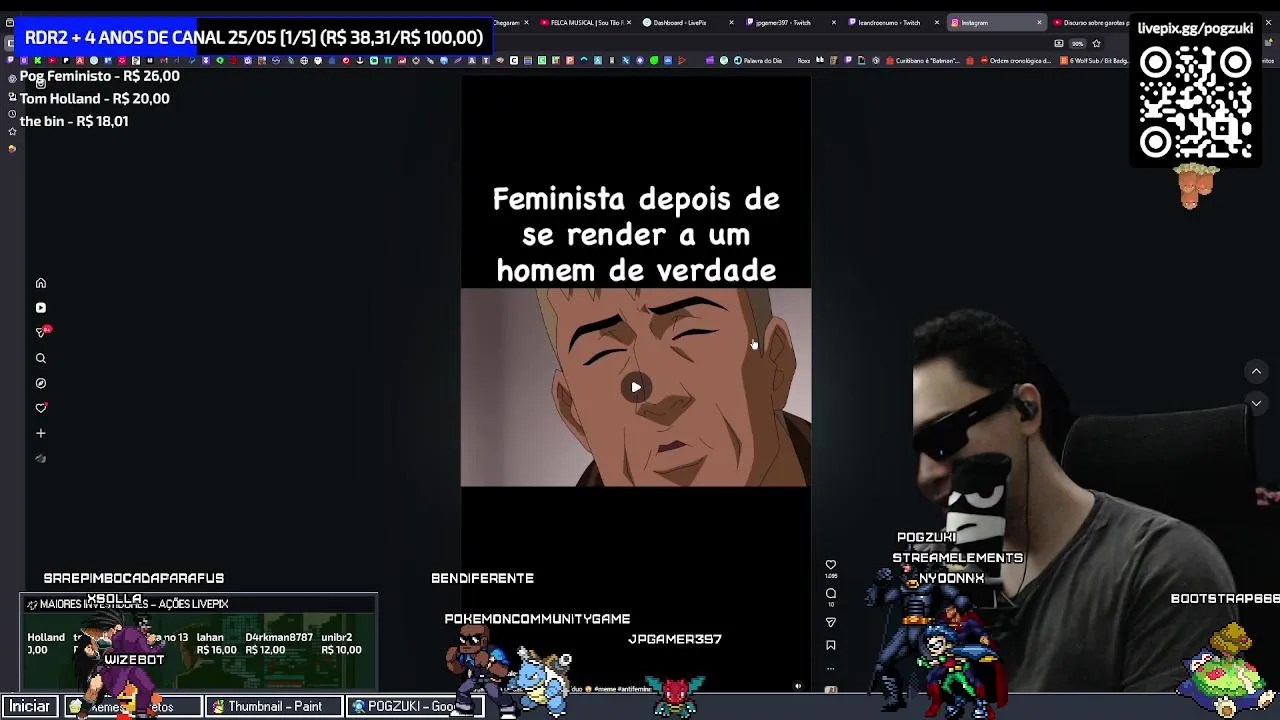
Task: Open Notifications heart in the sidebar
Action: coord(41,408)
